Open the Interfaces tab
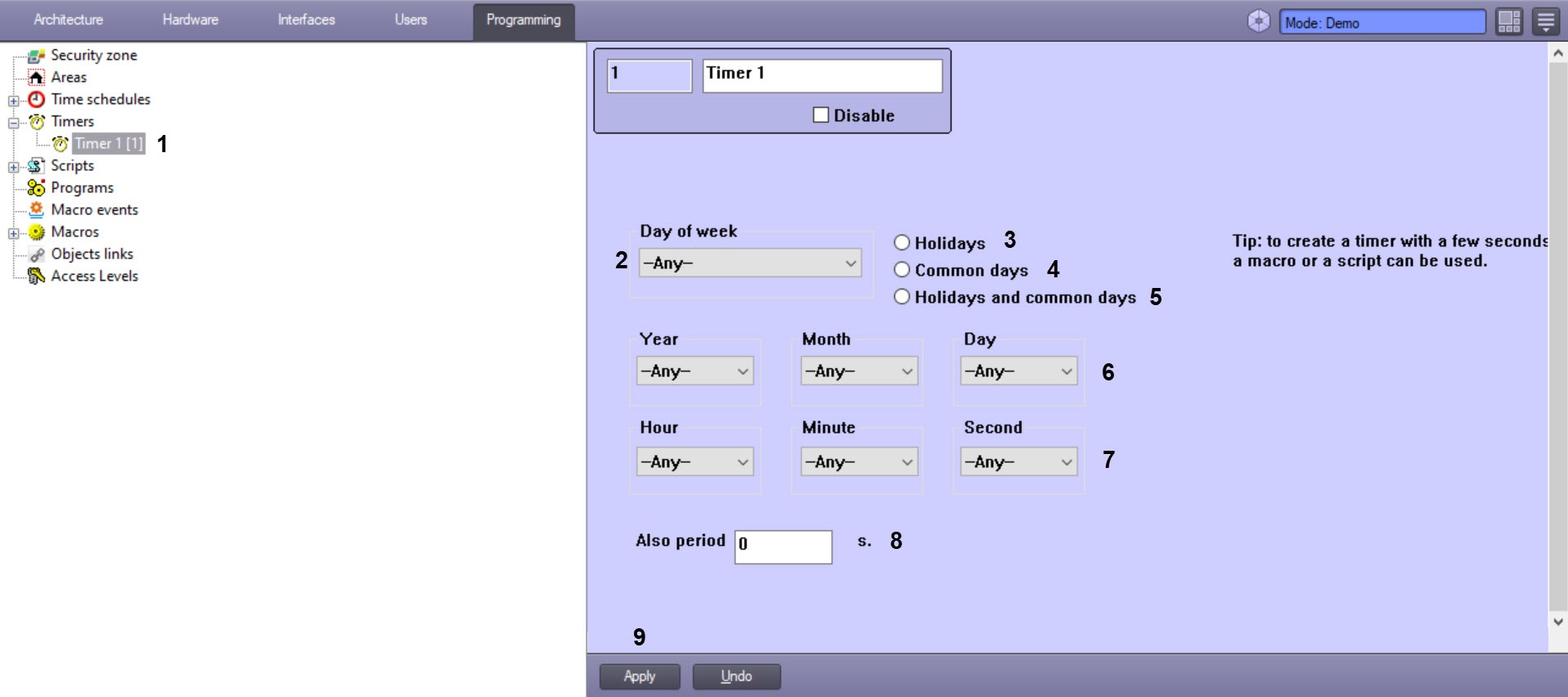The width and height of the screenshot is (1568, 697). pos(306,20)
